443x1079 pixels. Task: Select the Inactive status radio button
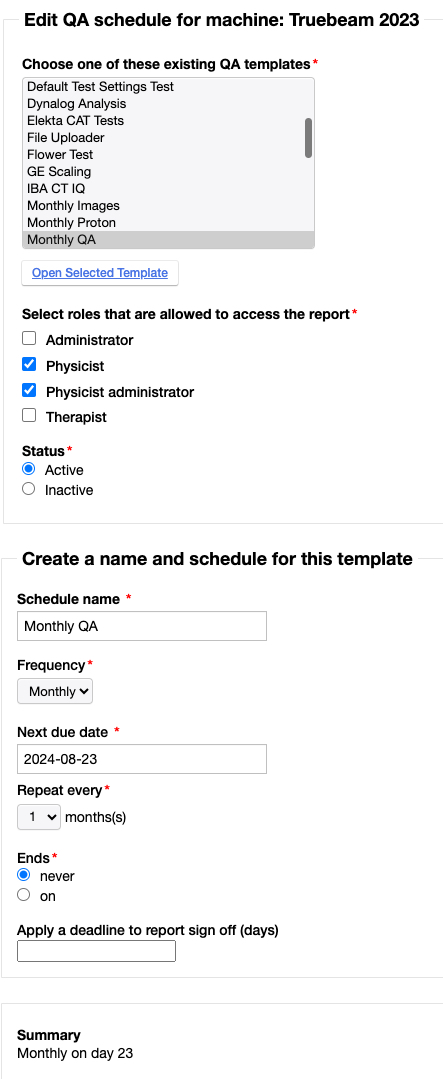(28, 489)
